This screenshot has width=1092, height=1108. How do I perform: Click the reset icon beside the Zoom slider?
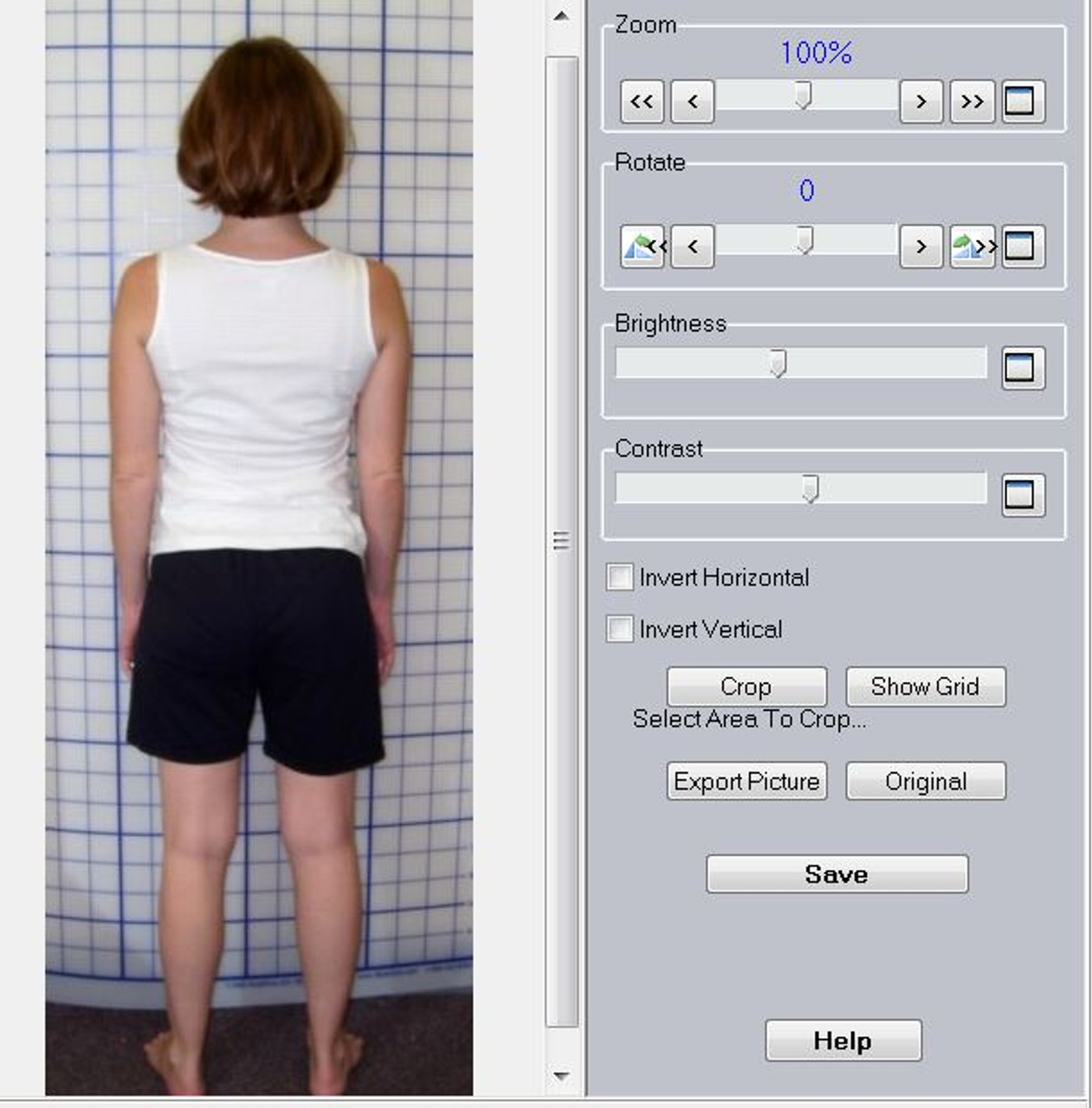(1022, 101)
